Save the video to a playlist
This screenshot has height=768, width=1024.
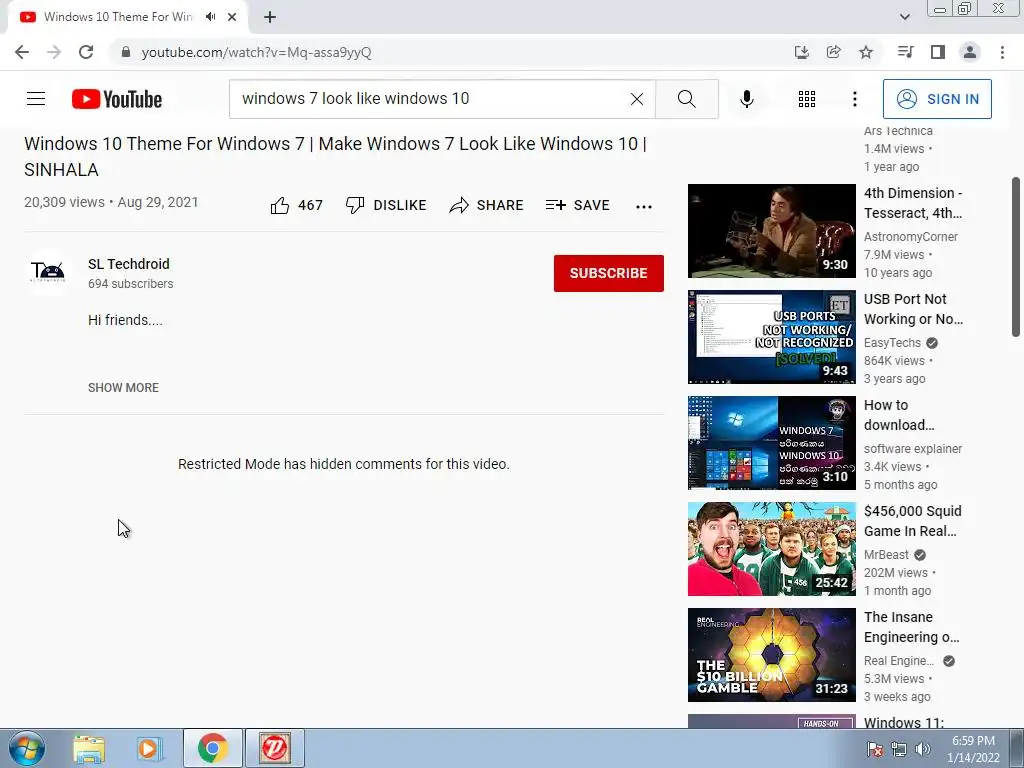577,205
